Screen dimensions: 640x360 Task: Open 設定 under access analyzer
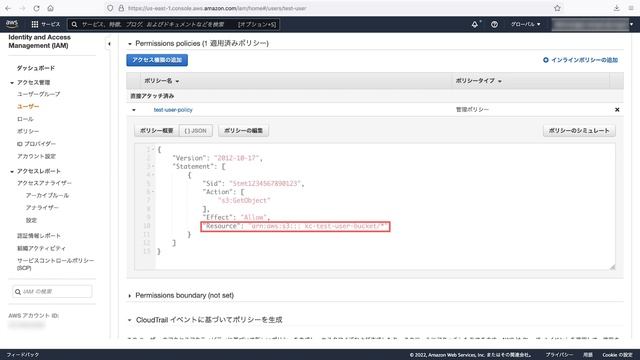(31, 220)
